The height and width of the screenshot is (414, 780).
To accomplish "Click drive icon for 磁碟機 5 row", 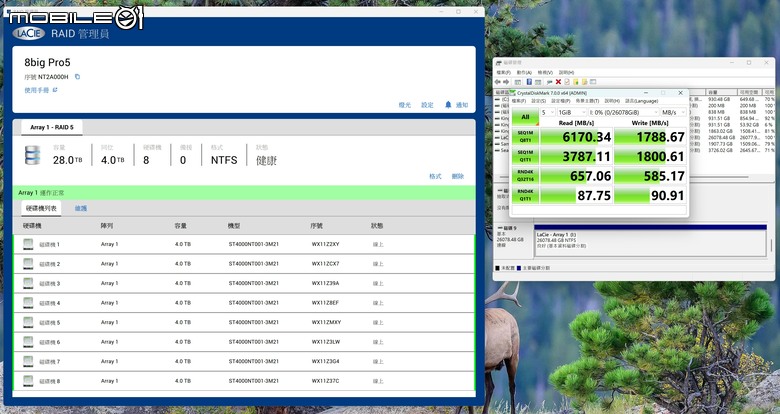I will [x=28, y=322].
